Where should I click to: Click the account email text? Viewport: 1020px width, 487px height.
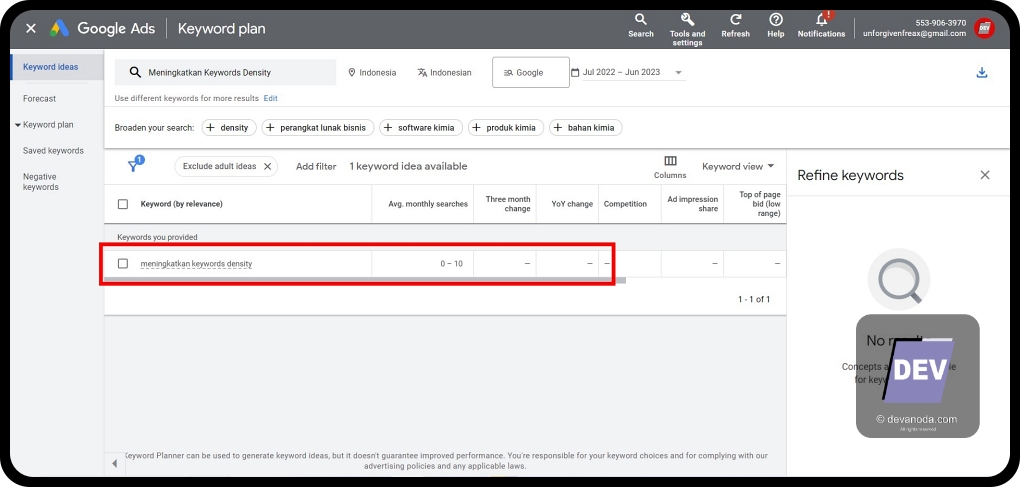coord(914,34)
